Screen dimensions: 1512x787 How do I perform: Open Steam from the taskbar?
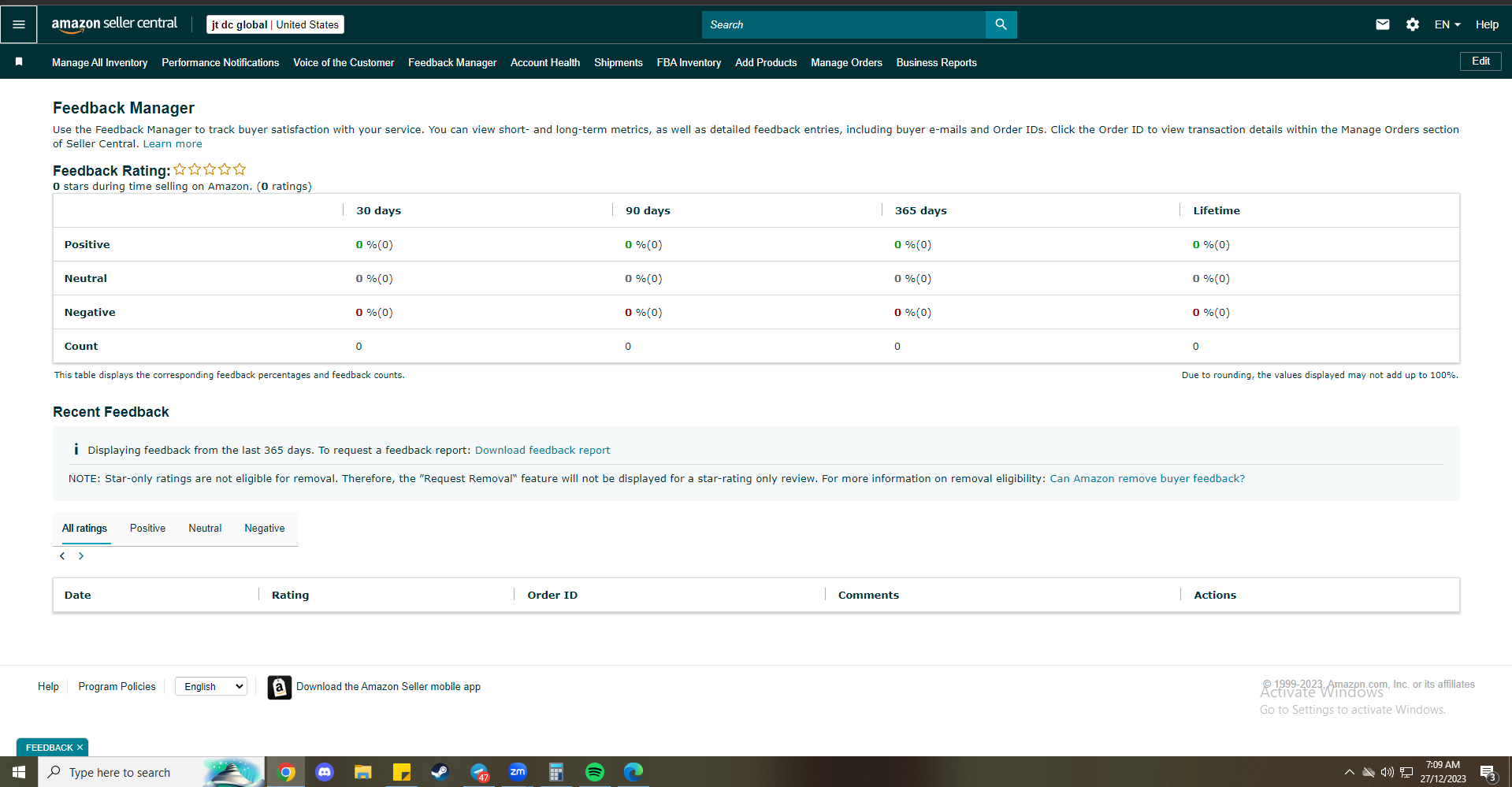tap(440, 772)
